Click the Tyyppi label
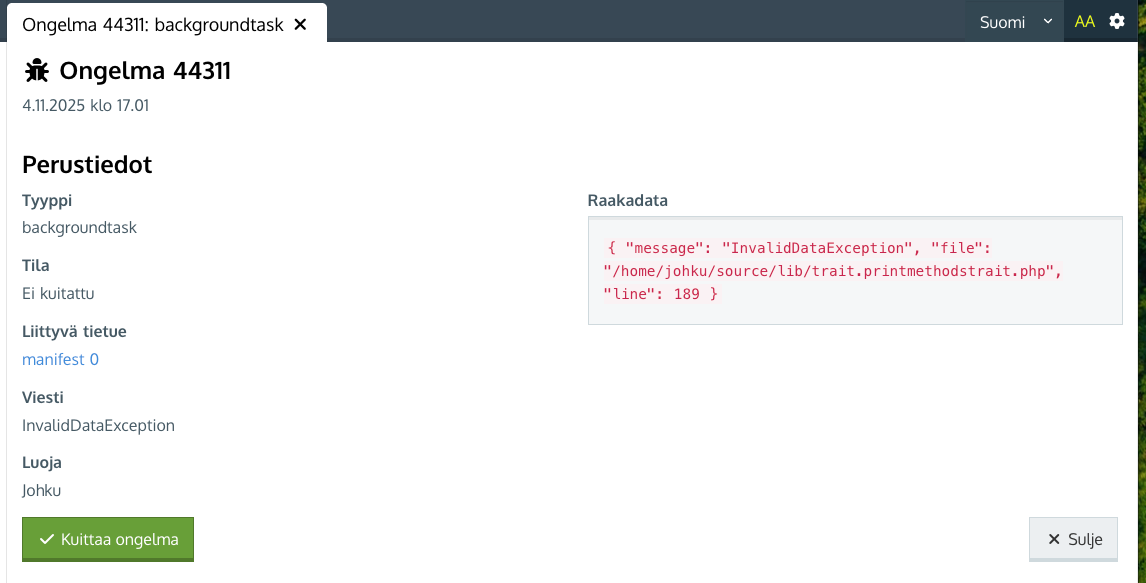Image resolution: width=1146 pixels, height=583 pixels. coord(47,200)
